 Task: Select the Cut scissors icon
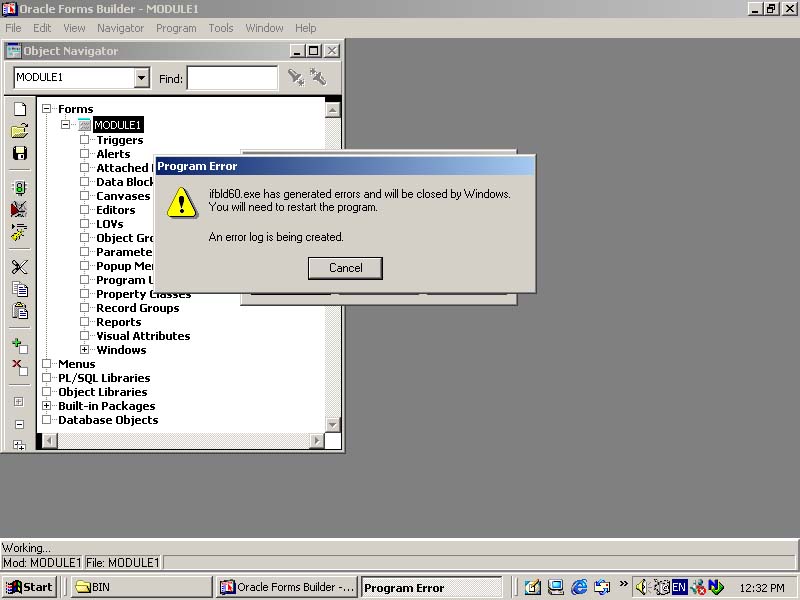pos(19,267)
